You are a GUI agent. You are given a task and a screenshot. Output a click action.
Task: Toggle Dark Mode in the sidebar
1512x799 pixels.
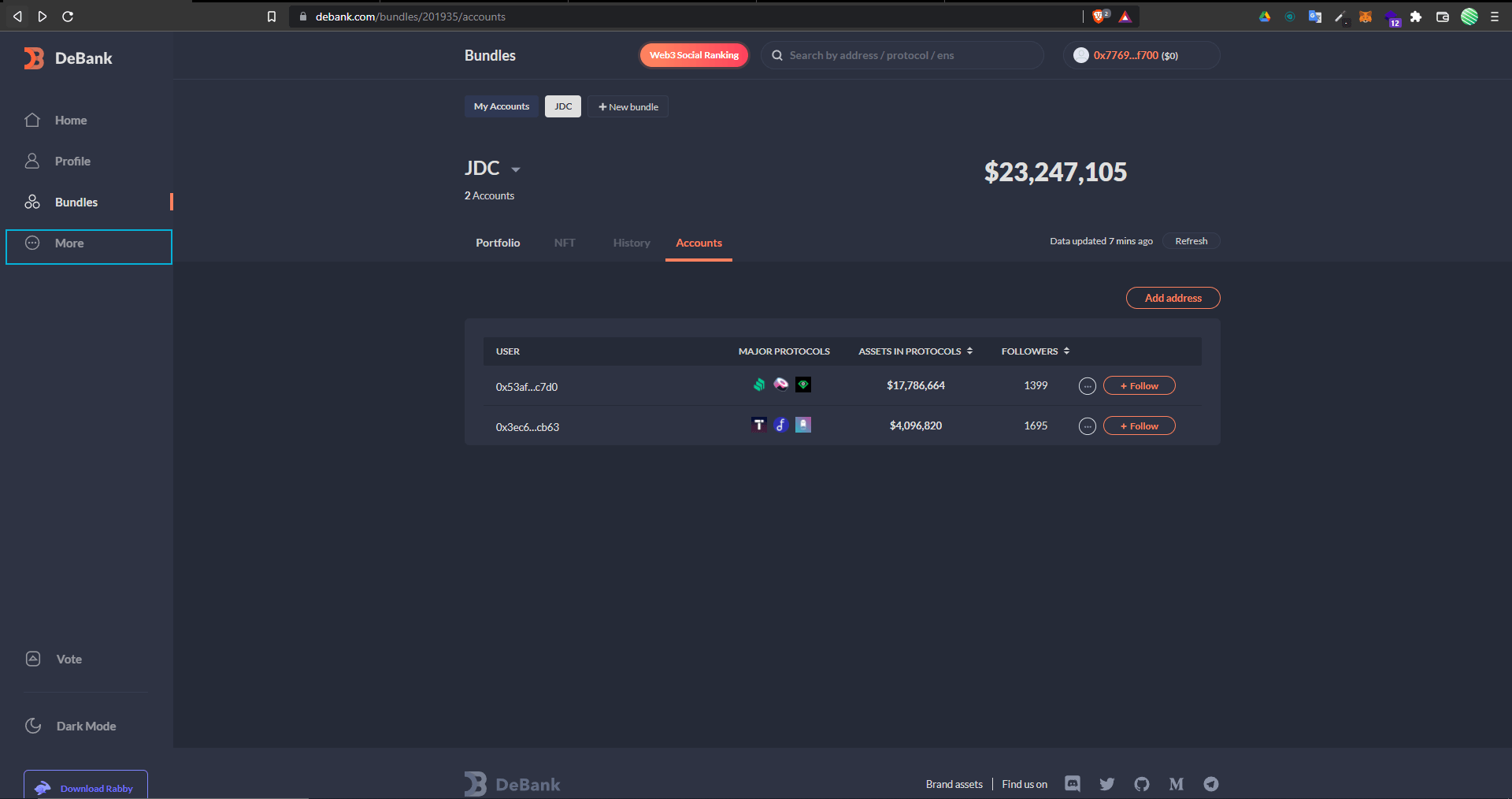(85, 726)
